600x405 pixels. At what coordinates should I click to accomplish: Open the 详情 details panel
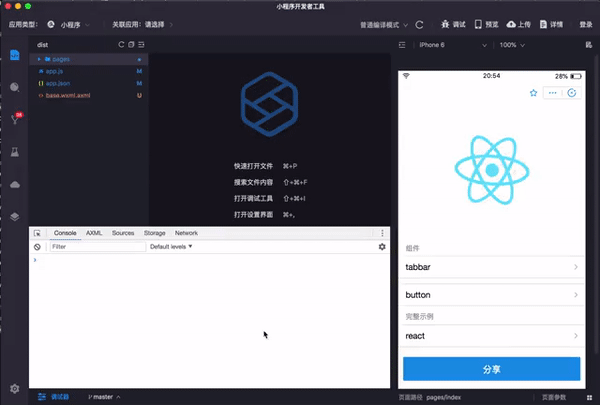point(551,24)
